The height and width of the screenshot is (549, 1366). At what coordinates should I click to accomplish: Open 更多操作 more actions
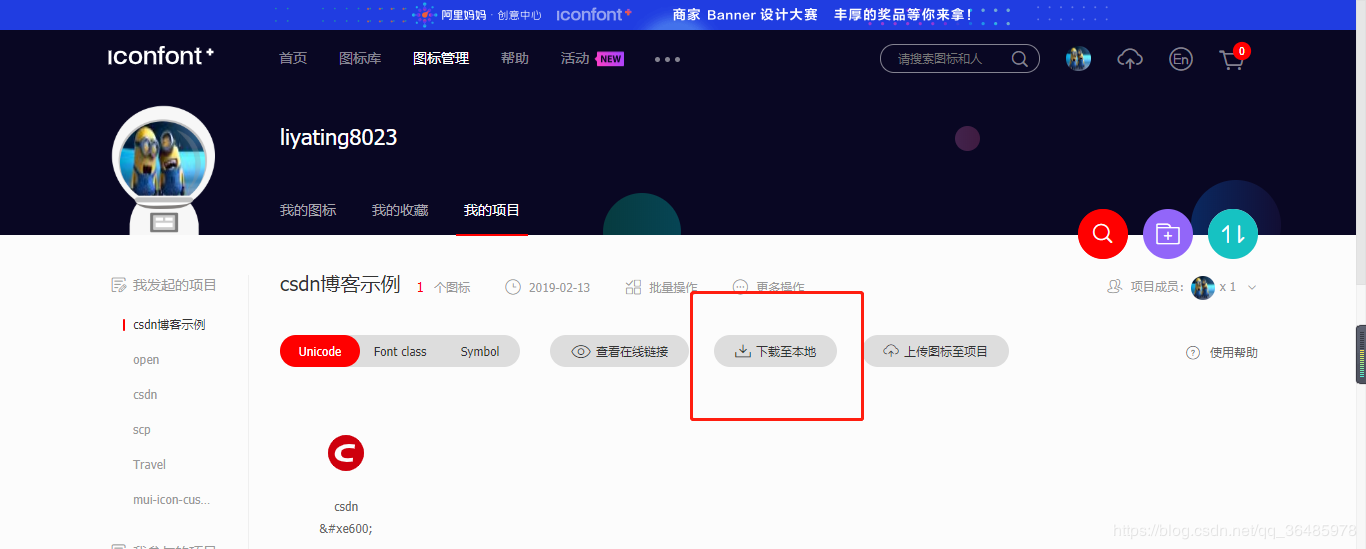(x=768, y=287)
